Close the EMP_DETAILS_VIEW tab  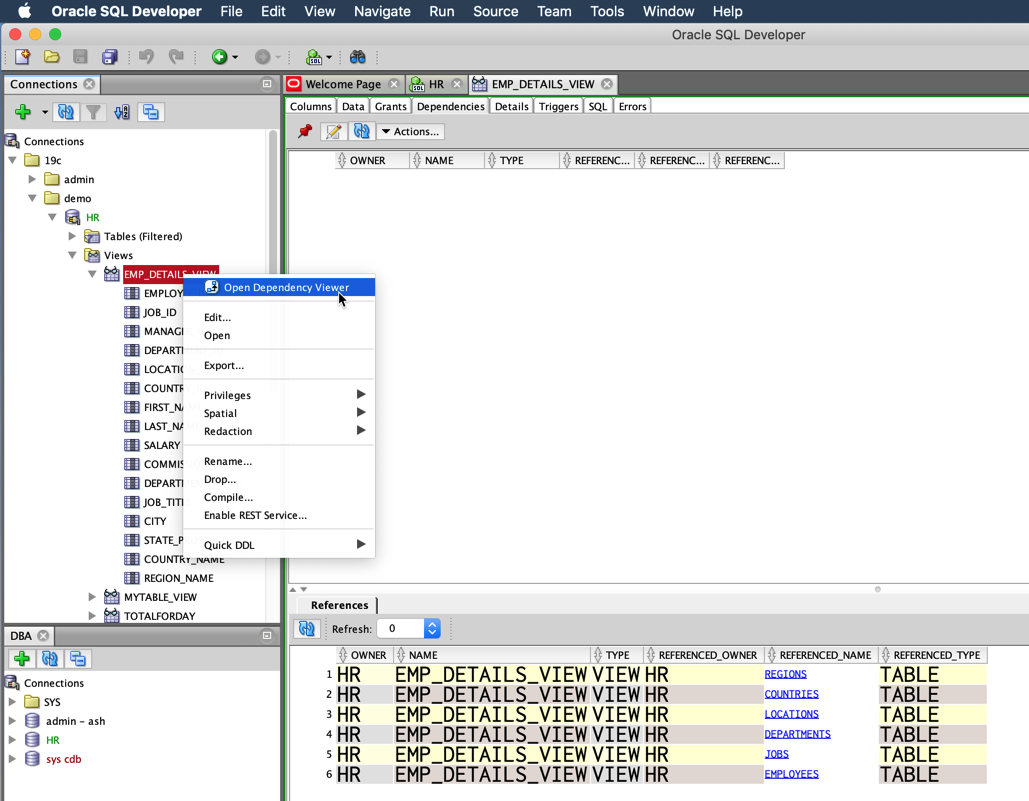[607, 84]
